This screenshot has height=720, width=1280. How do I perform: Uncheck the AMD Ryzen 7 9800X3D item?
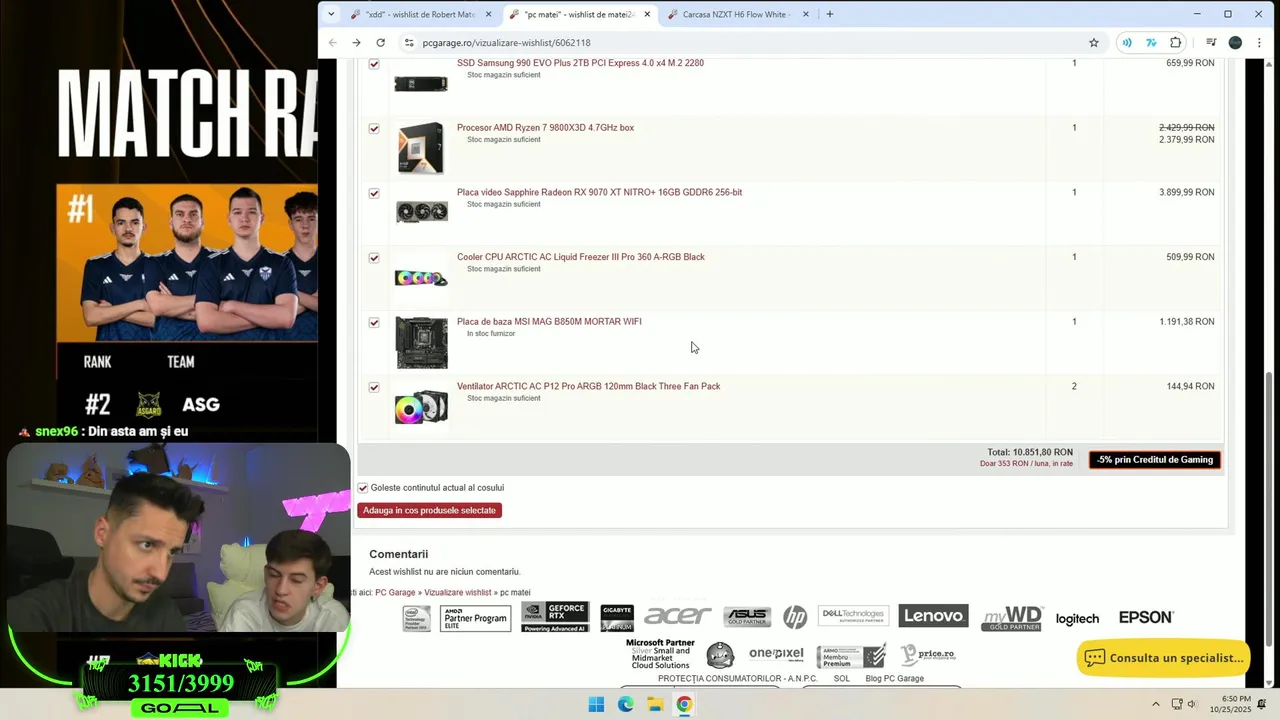click(374, 129)
